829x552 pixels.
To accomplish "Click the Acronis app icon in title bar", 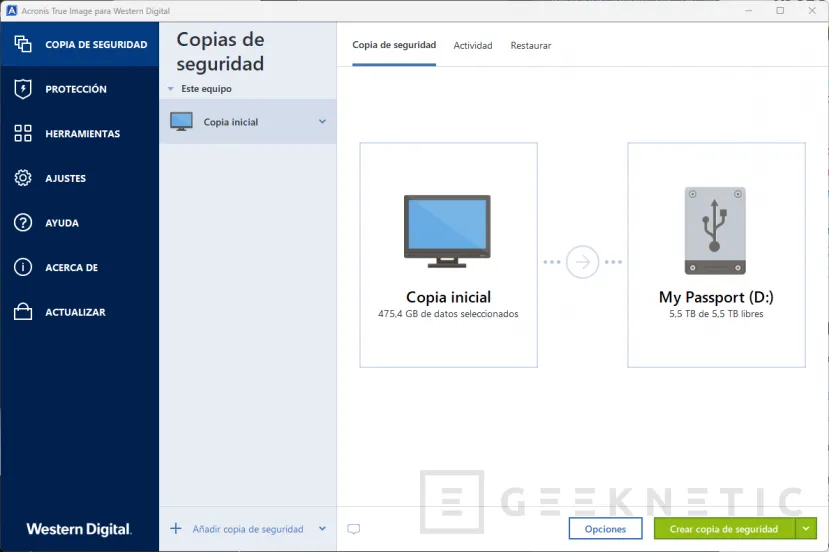I will (x=11, y=11).
